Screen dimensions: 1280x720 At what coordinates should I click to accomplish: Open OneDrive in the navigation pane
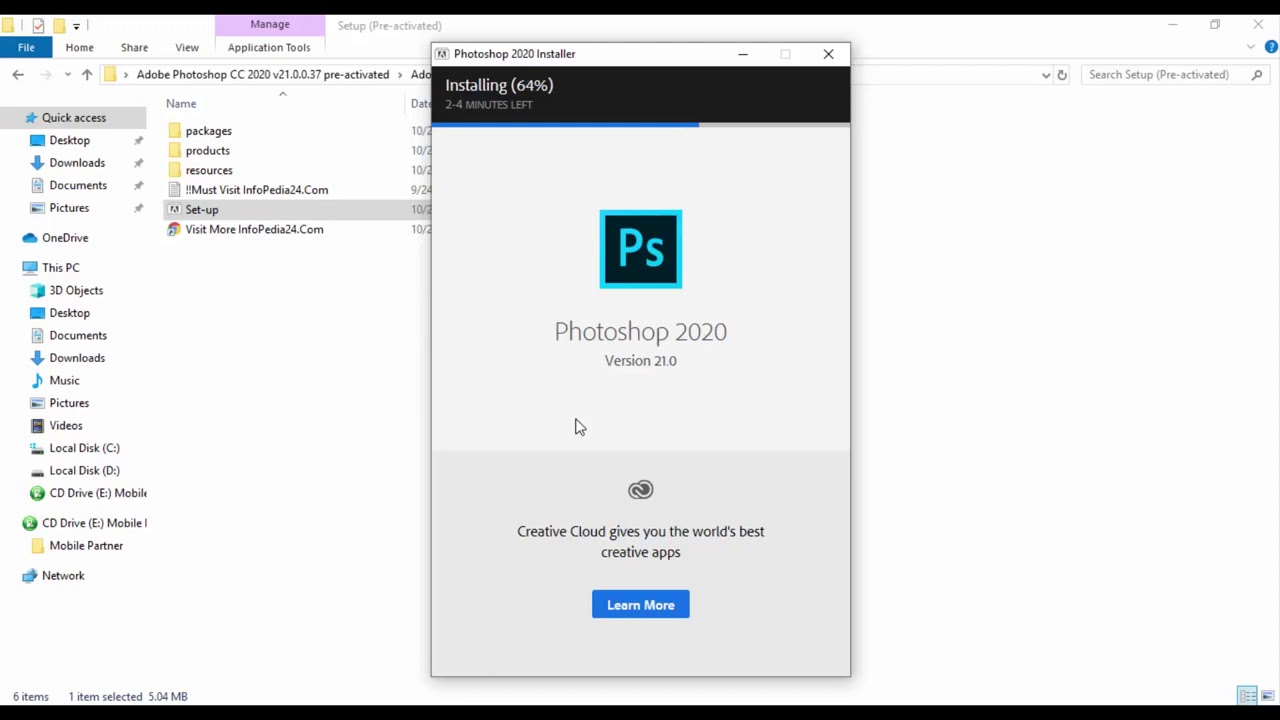click(x=65, y=238)
